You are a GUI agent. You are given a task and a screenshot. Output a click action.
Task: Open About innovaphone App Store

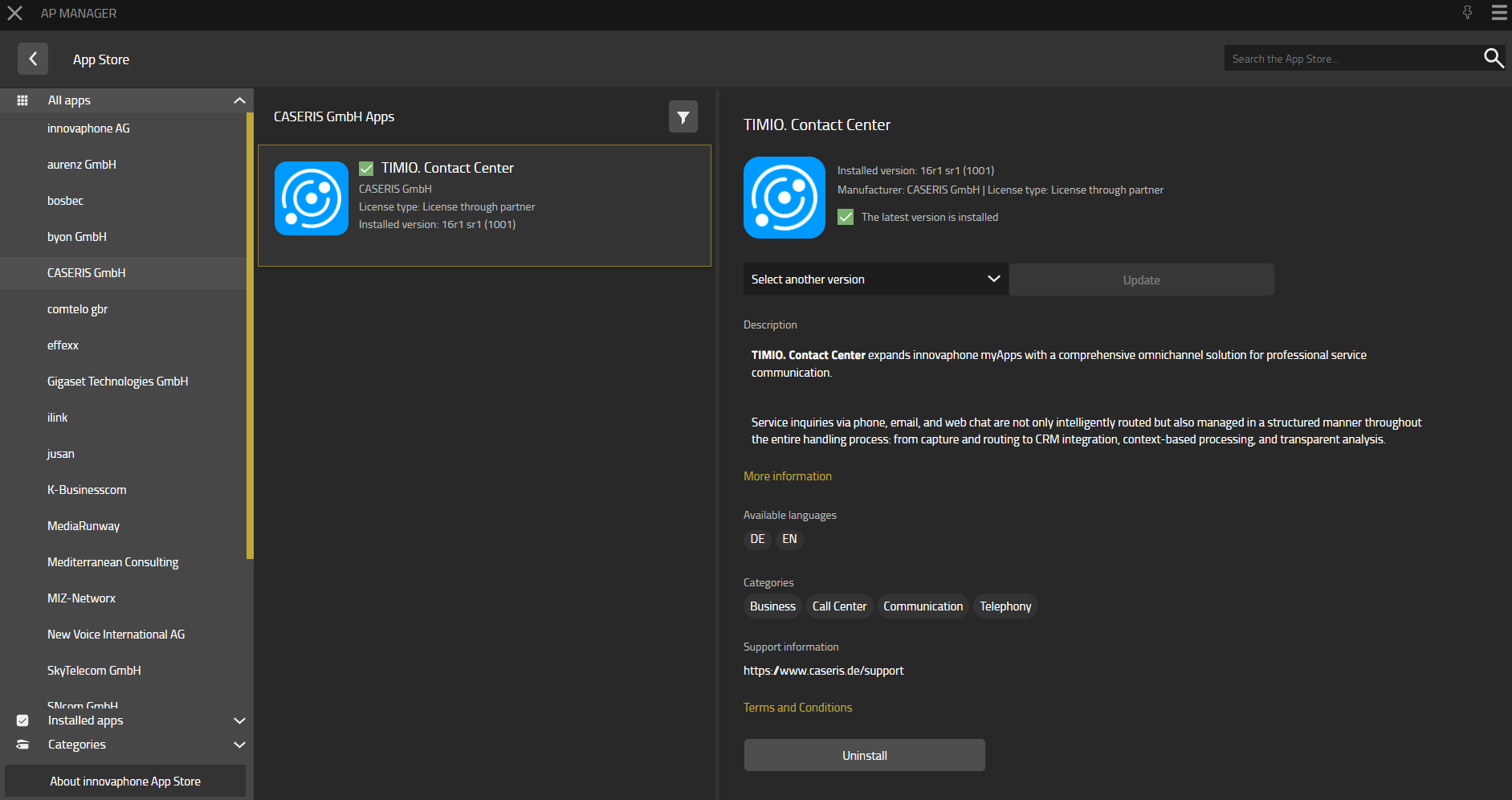[125, 781]
